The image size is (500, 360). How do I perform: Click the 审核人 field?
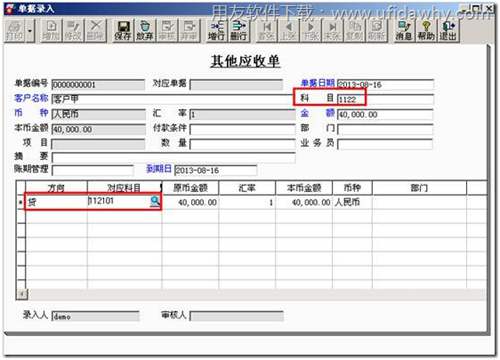point(237,316)
